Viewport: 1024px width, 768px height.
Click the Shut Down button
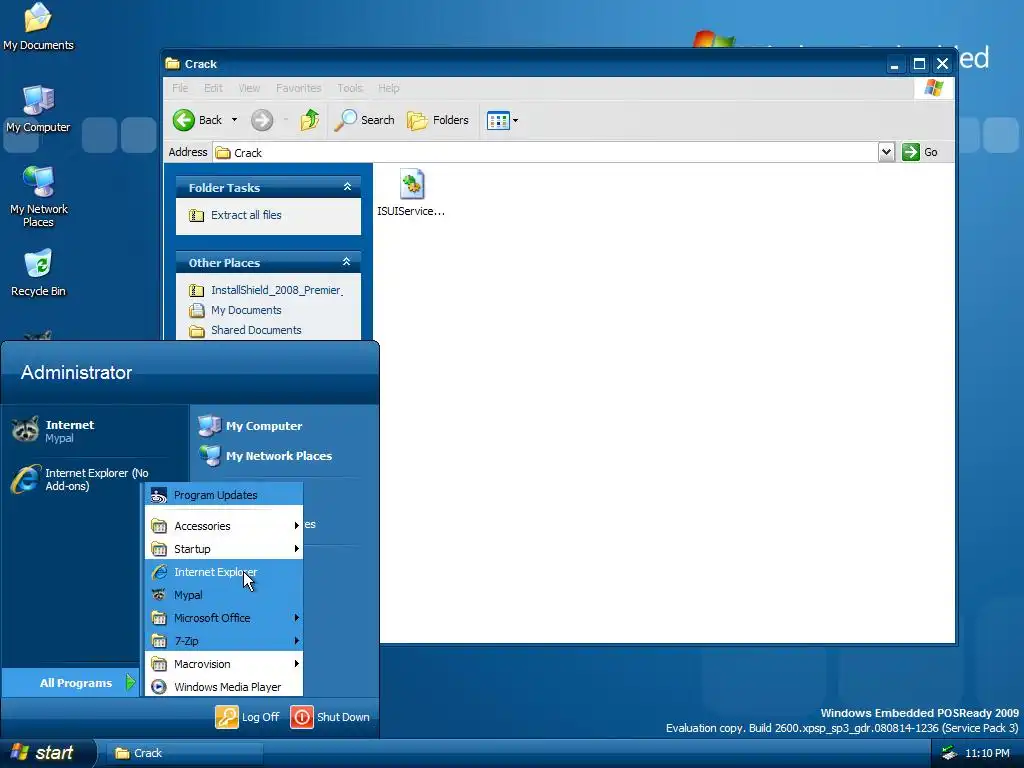330,717
